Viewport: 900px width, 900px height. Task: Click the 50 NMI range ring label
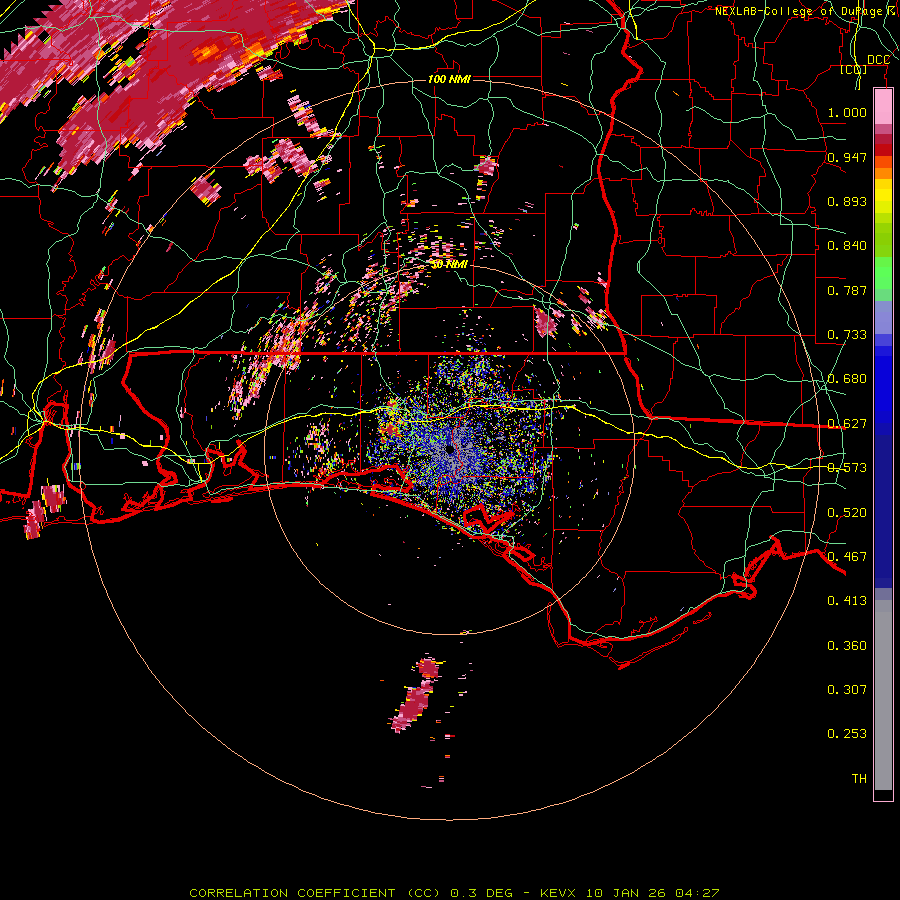point(449,265)
